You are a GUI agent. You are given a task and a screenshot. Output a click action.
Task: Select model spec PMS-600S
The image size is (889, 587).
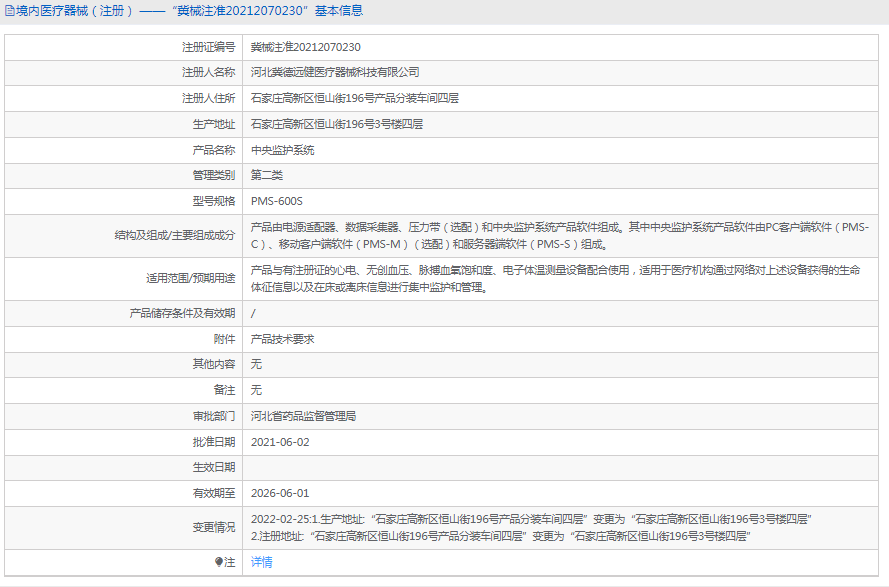coord(277,201)
